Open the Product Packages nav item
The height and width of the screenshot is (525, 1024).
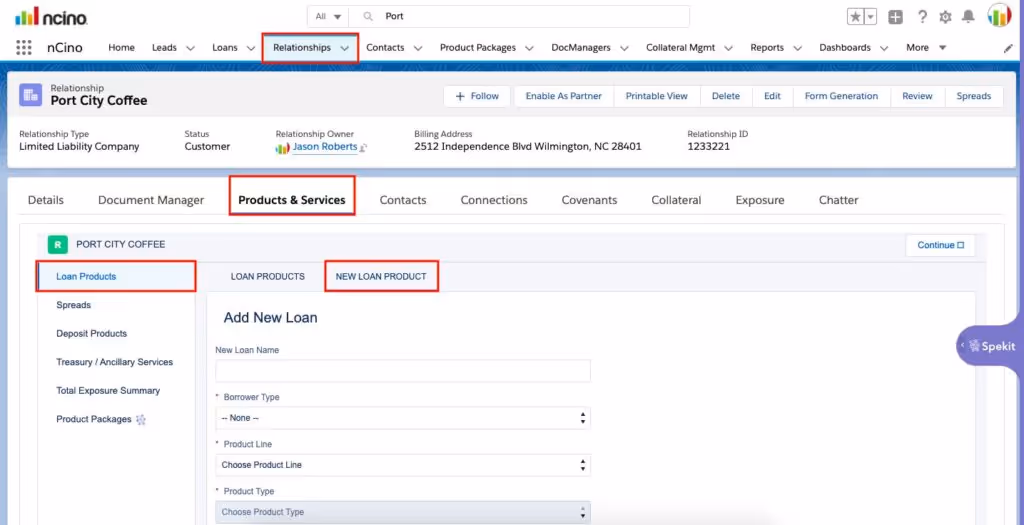478,48
